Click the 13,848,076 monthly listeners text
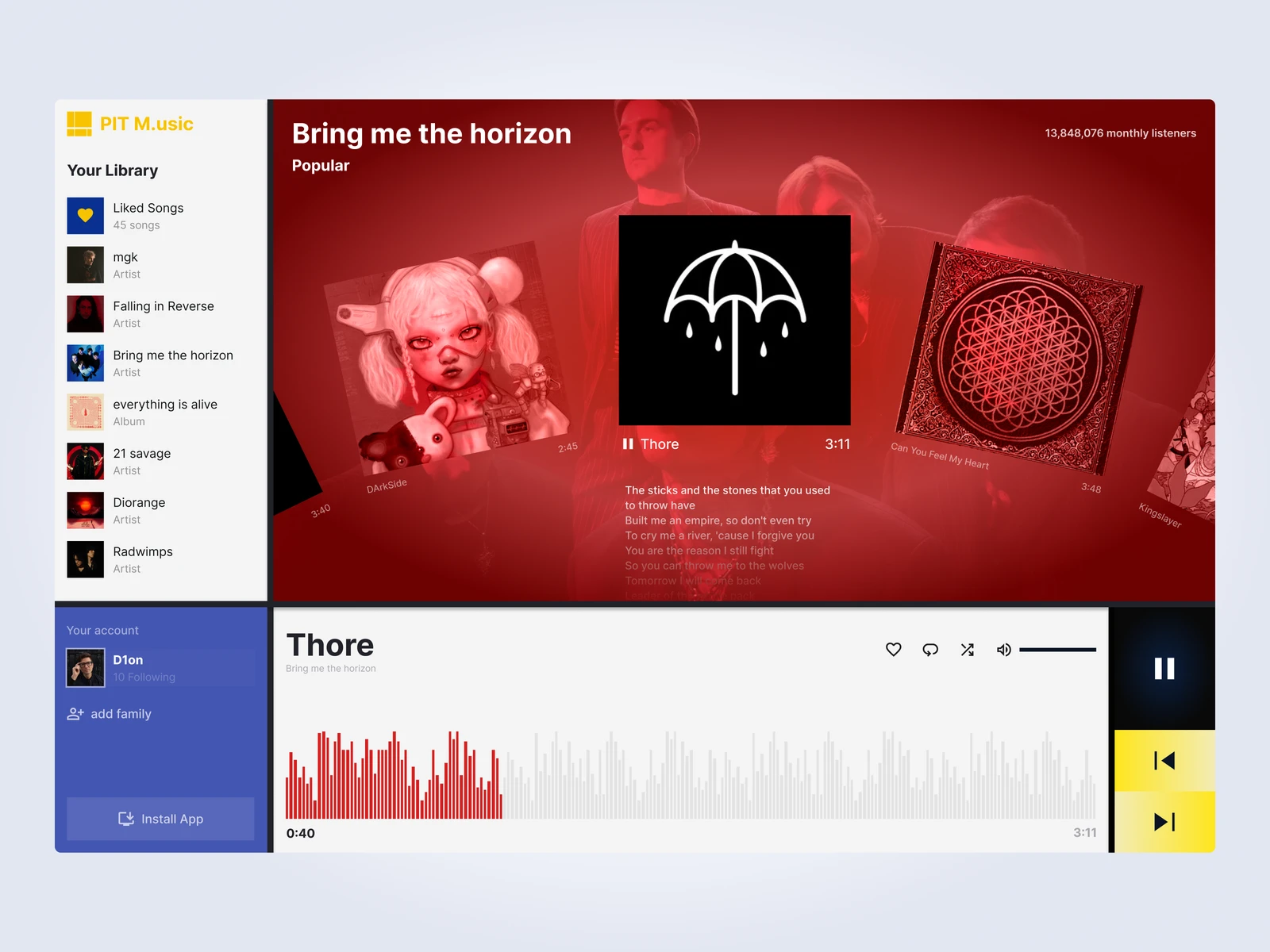This screenshot has width=1270, height=952. pyautogui.click(x=1121, y=133)
